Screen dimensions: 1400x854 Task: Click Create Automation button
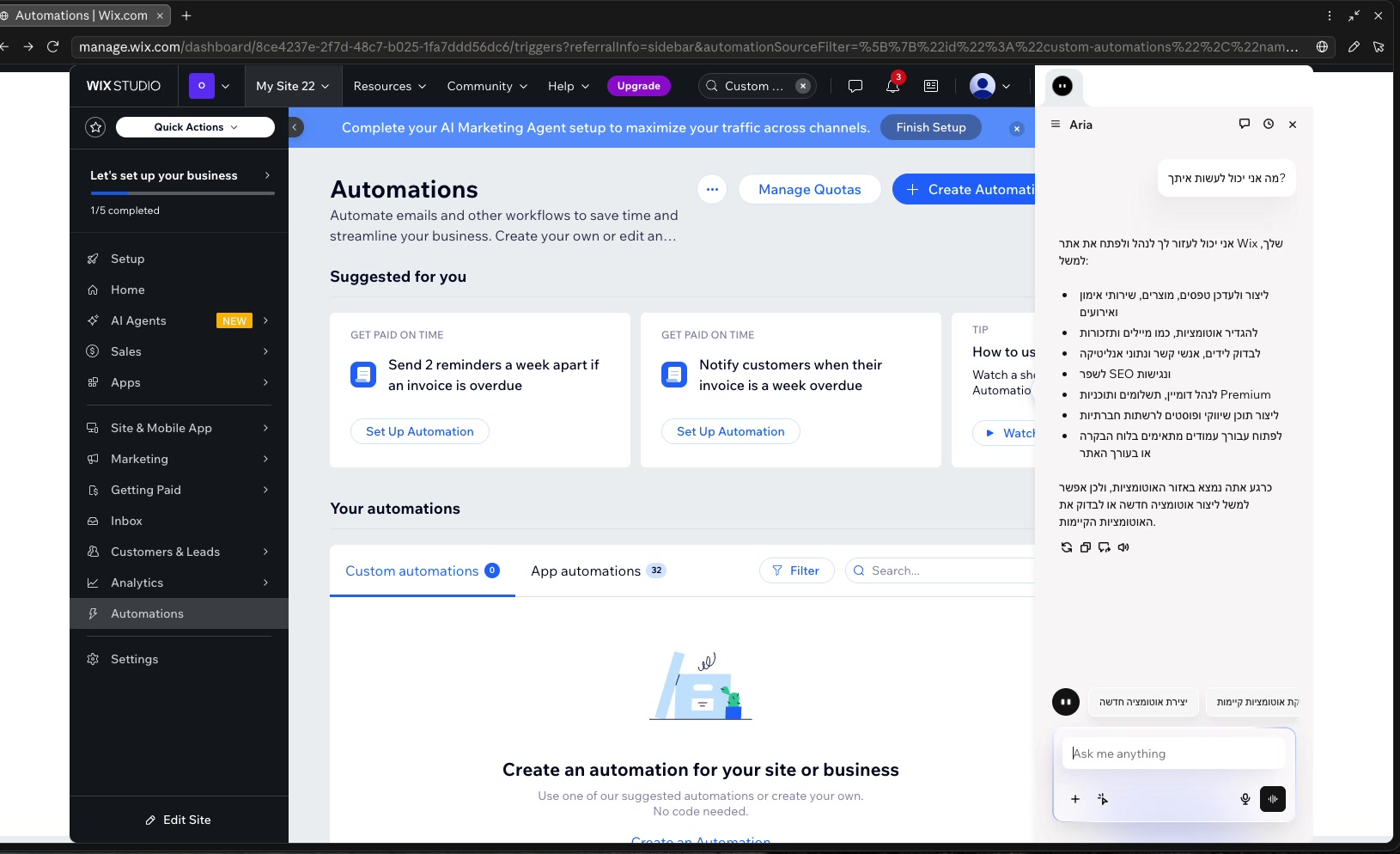[964, 189]
